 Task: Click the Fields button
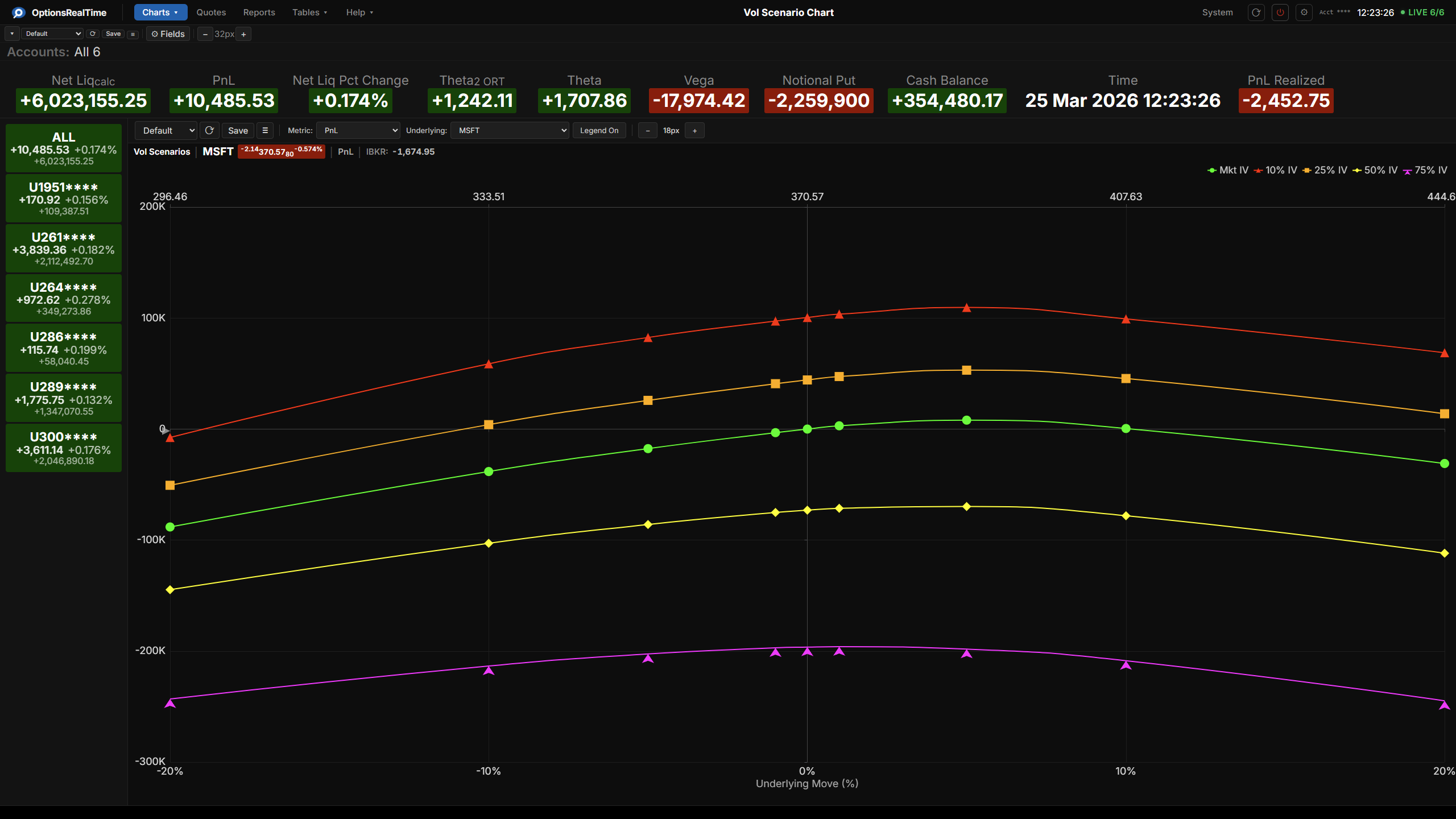(168, 34)
